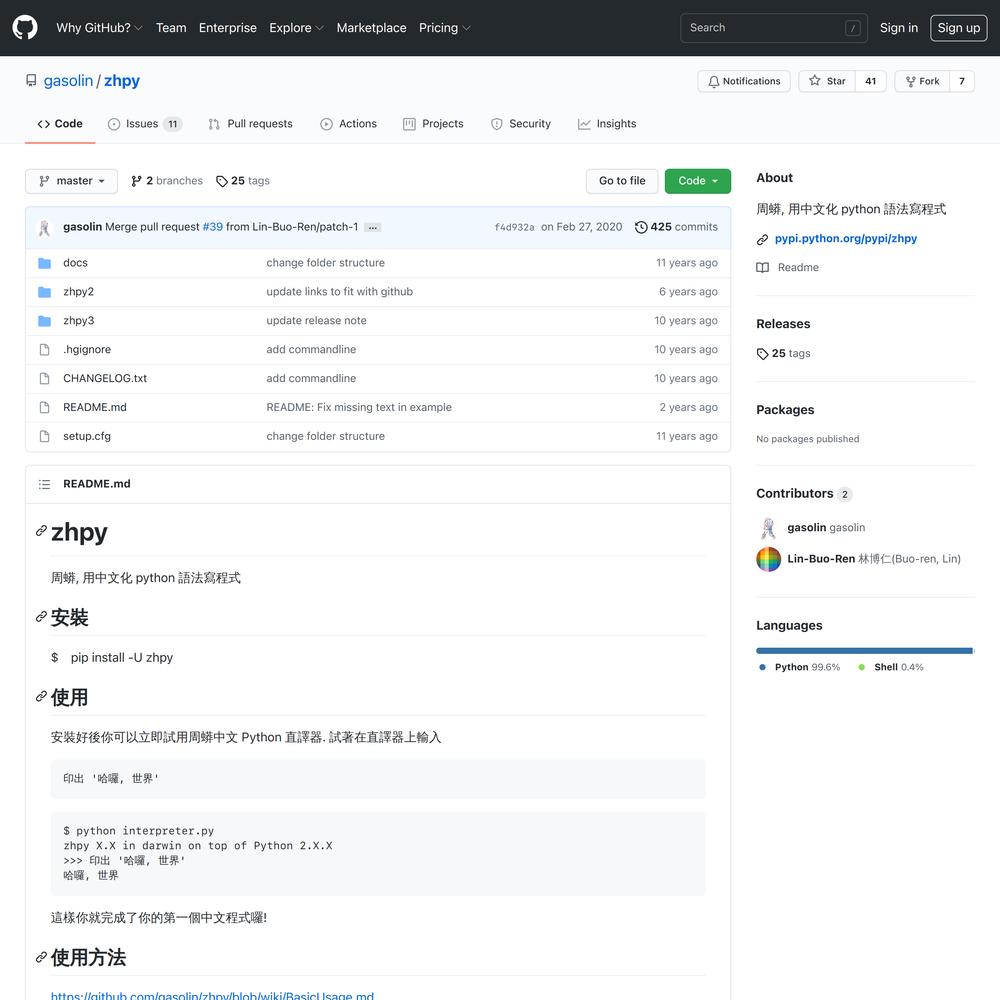The image size is (1000, 1000).
Task: Click gasolin avatar in commit bar
Action: click(44, 228)
